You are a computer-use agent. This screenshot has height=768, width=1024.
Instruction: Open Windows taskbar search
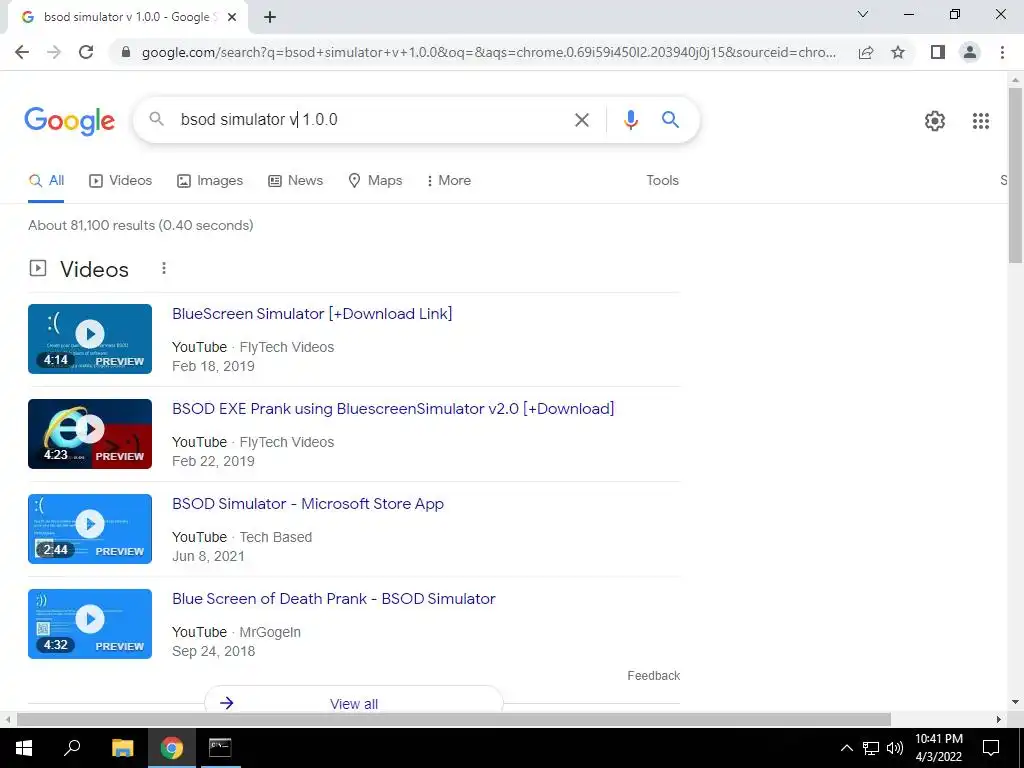[72, 748]
